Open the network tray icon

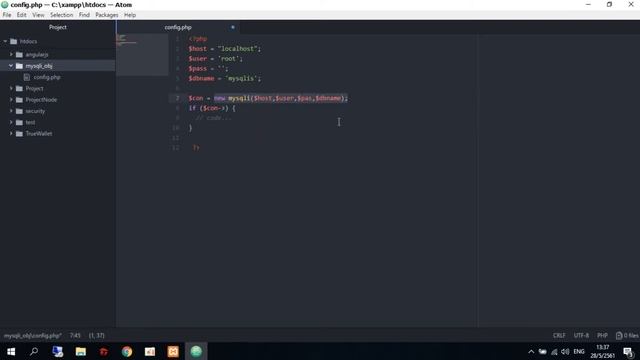[x=554, y=351]
